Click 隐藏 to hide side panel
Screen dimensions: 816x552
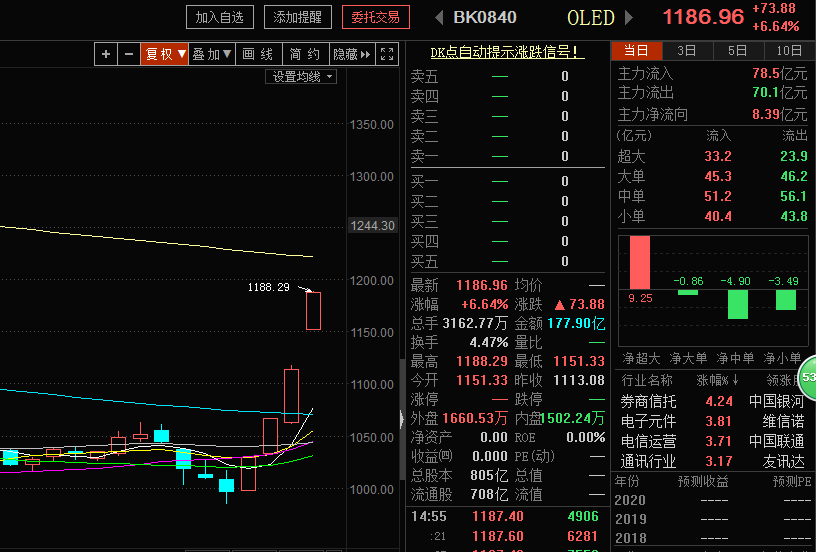(x=352, y=54)
